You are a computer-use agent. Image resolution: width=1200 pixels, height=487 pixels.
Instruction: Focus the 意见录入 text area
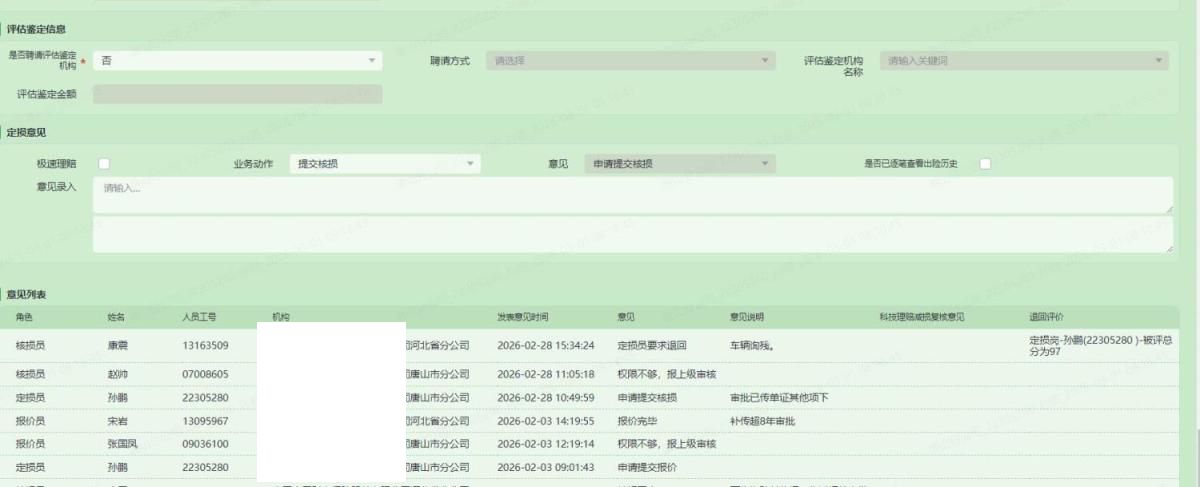point(630,194)
